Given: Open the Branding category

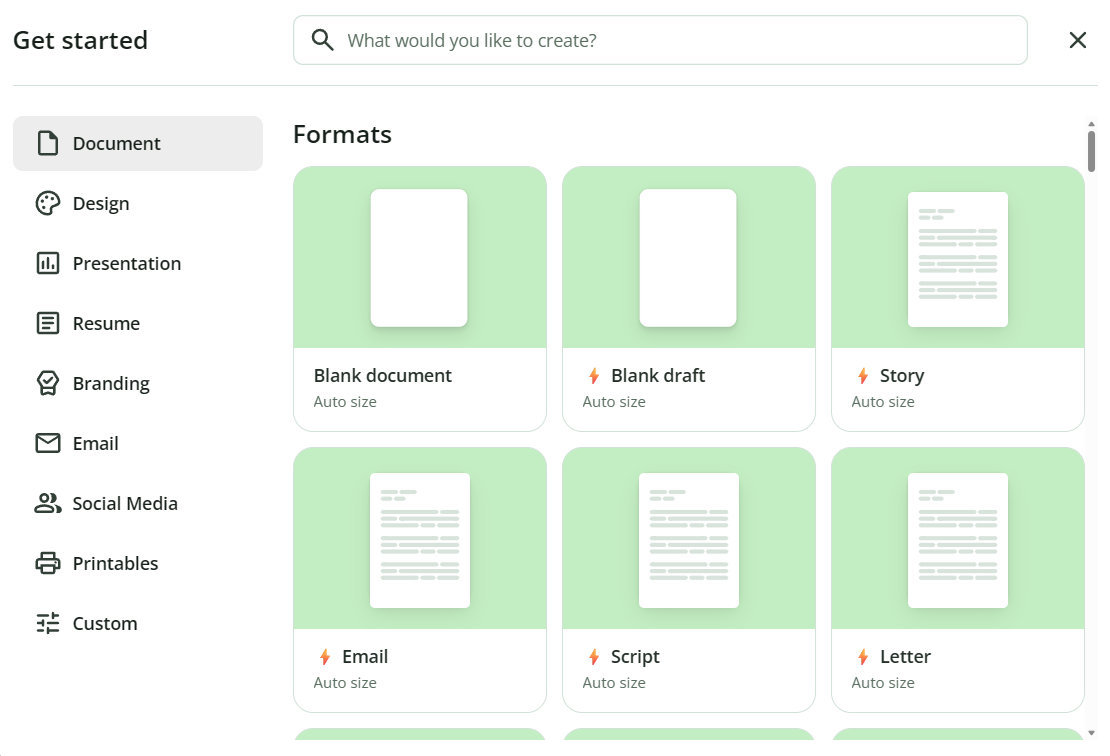Looking at the screenshot, I should click(x=111, y=384).
